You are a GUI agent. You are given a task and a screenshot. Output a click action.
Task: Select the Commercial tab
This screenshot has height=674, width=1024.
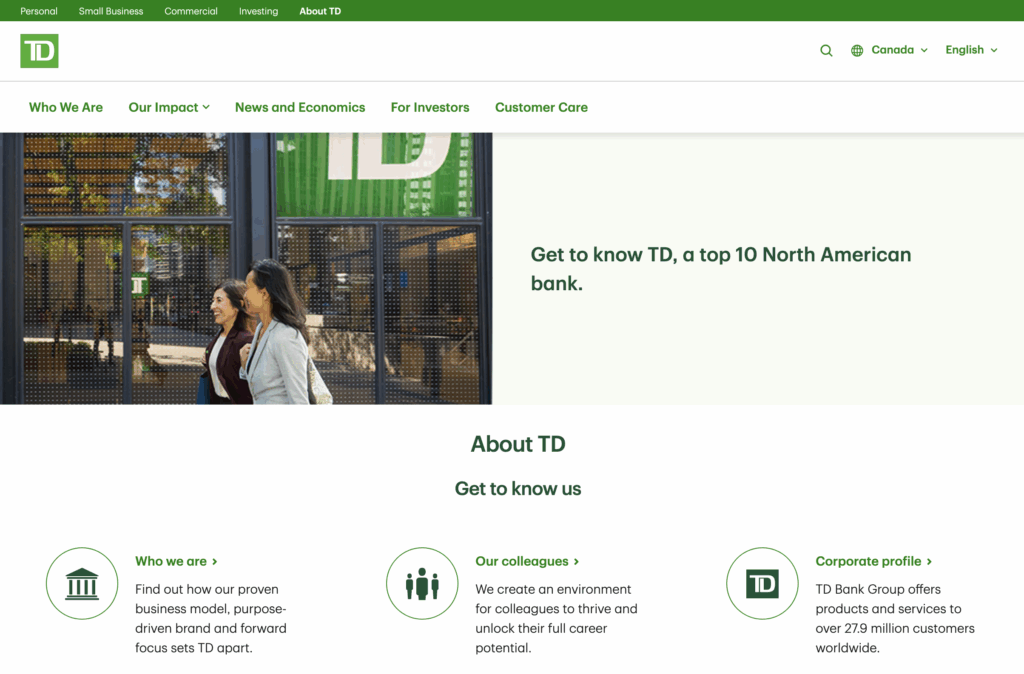click(191, 11)
